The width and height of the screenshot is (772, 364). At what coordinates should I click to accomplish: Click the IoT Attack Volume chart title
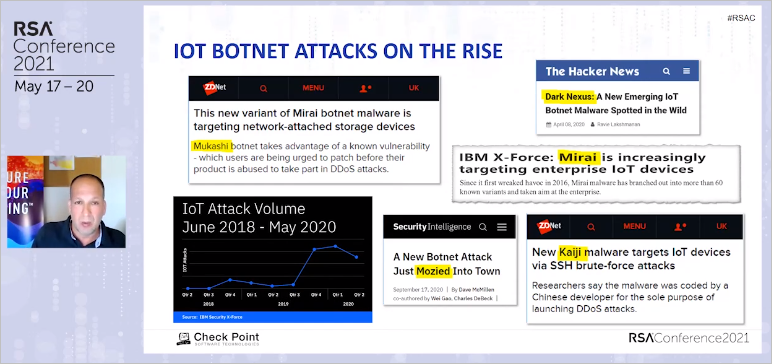[x=259, y=218]
